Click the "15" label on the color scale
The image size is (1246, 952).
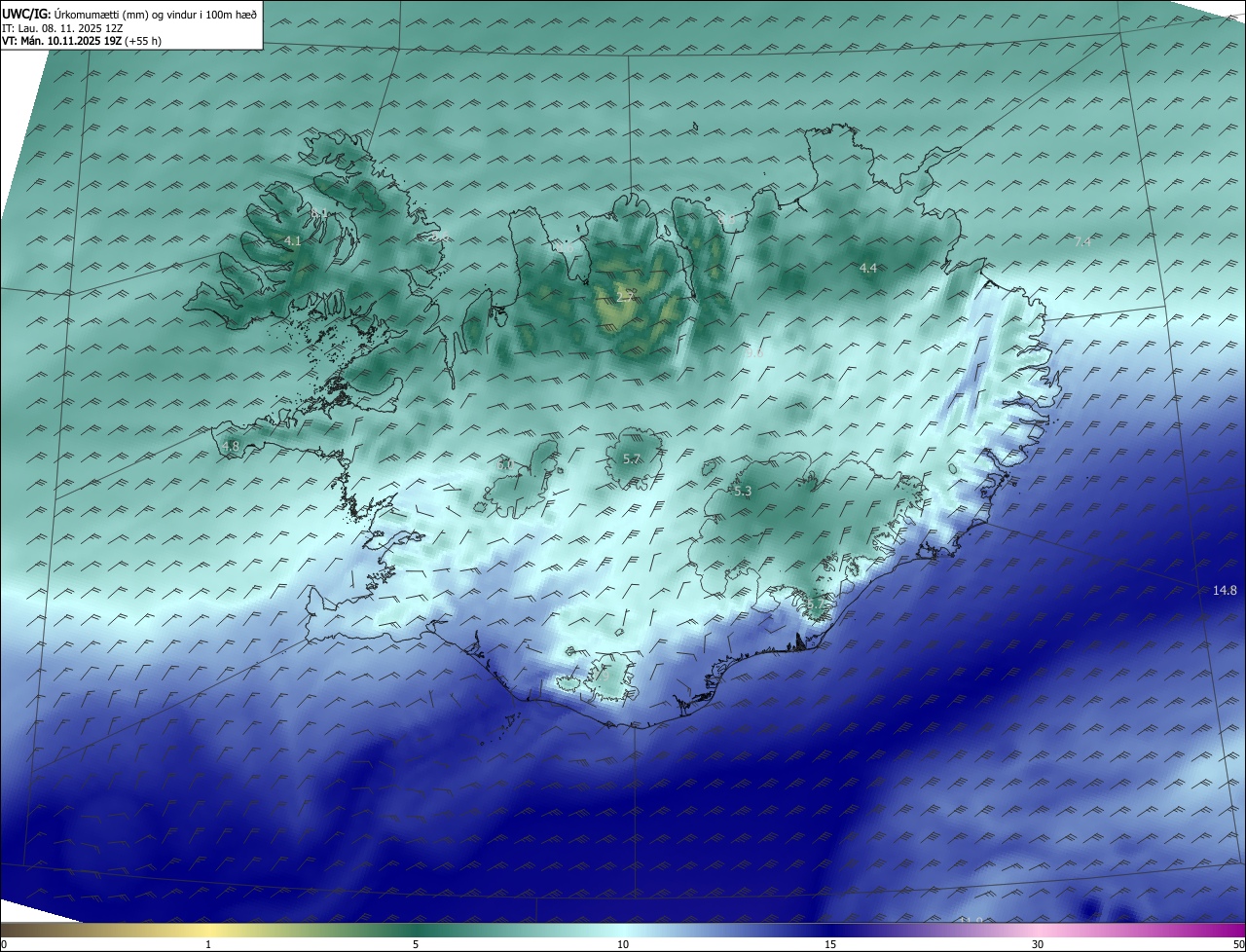(830, 944)
